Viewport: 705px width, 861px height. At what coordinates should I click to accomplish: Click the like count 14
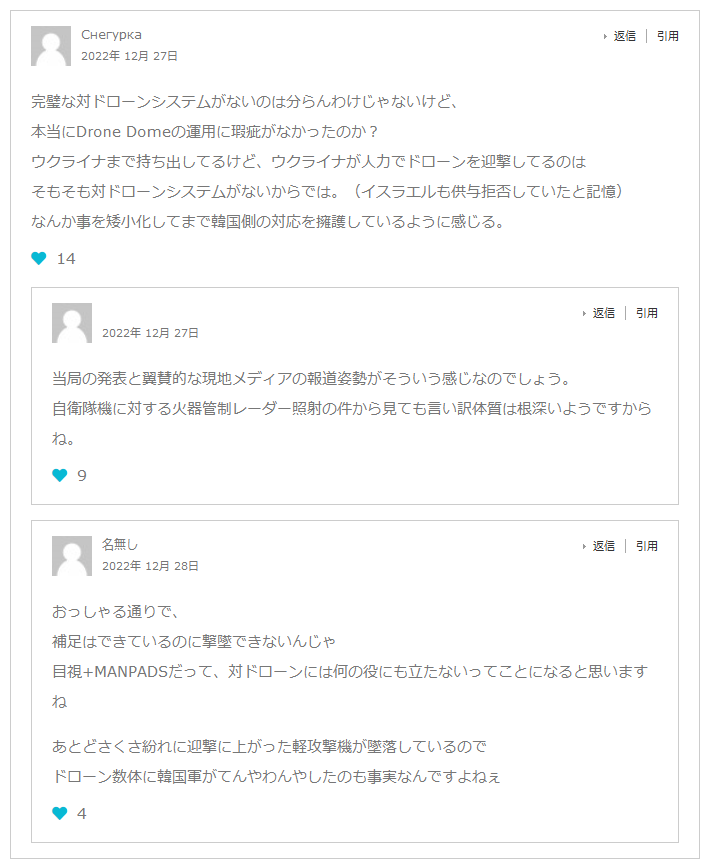(x=66, y=259)
